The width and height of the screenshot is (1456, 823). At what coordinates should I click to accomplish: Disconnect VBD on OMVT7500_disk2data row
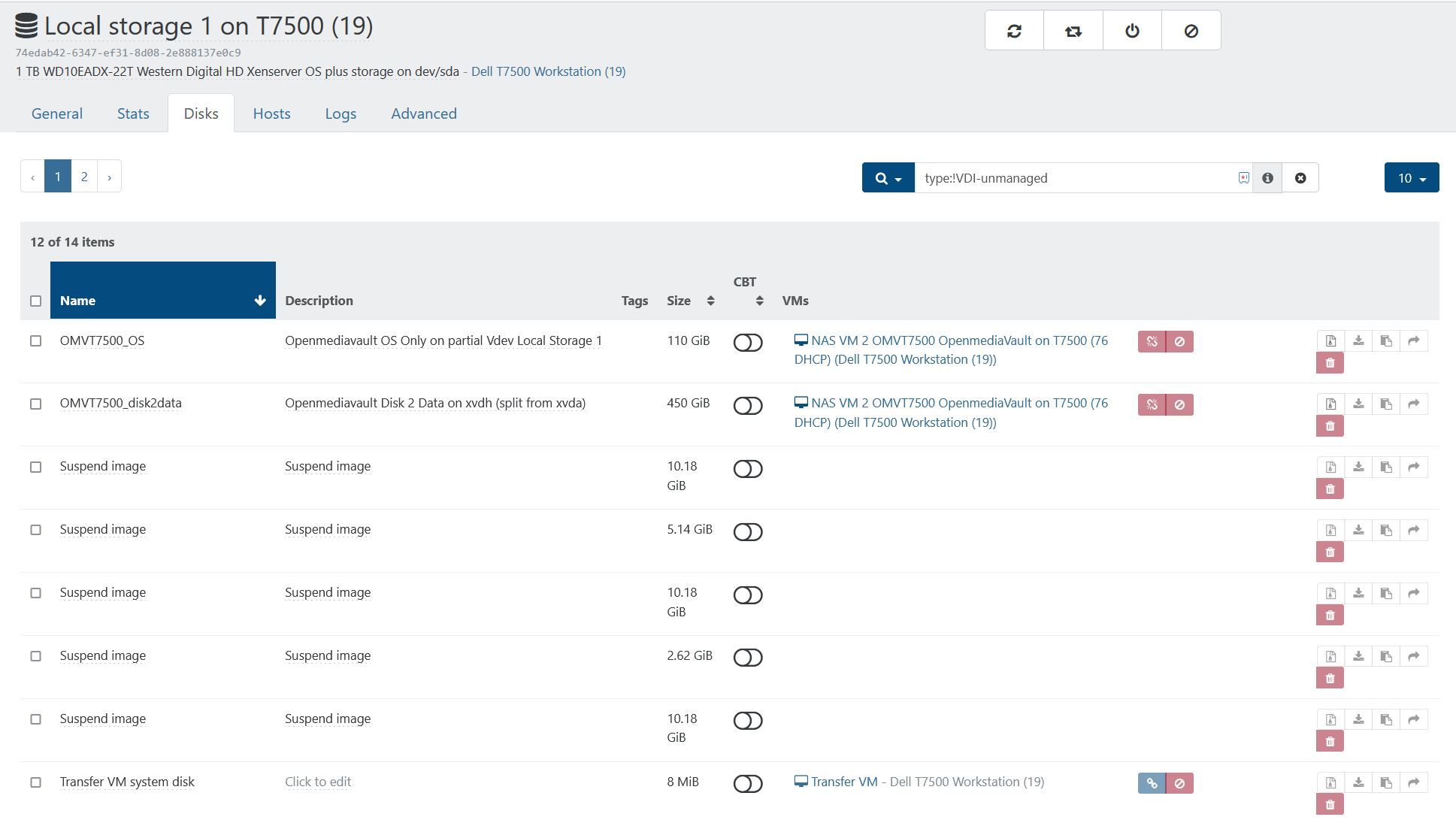[1152, 404]
